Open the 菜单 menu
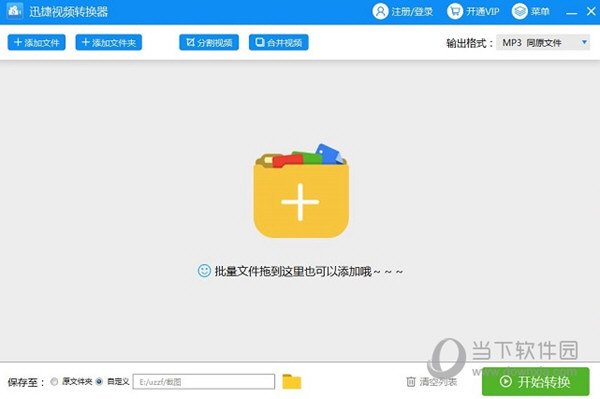Image resolution: width=600 pixels, height=399 pixels. click(540, 12)
